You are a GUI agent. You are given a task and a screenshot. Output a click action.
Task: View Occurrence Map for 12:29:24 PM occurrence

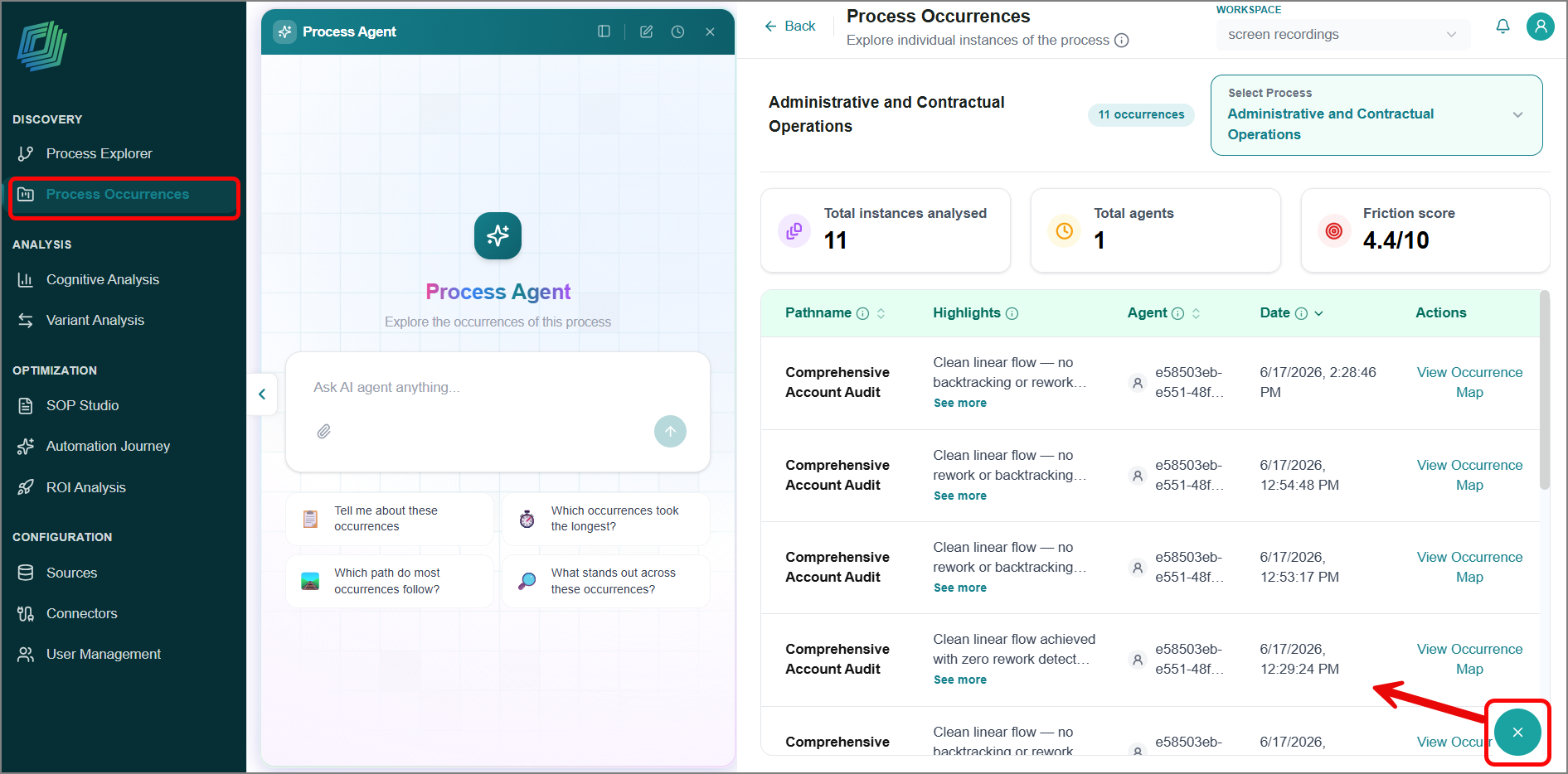pyautogui.click(x=1469, y=659)
